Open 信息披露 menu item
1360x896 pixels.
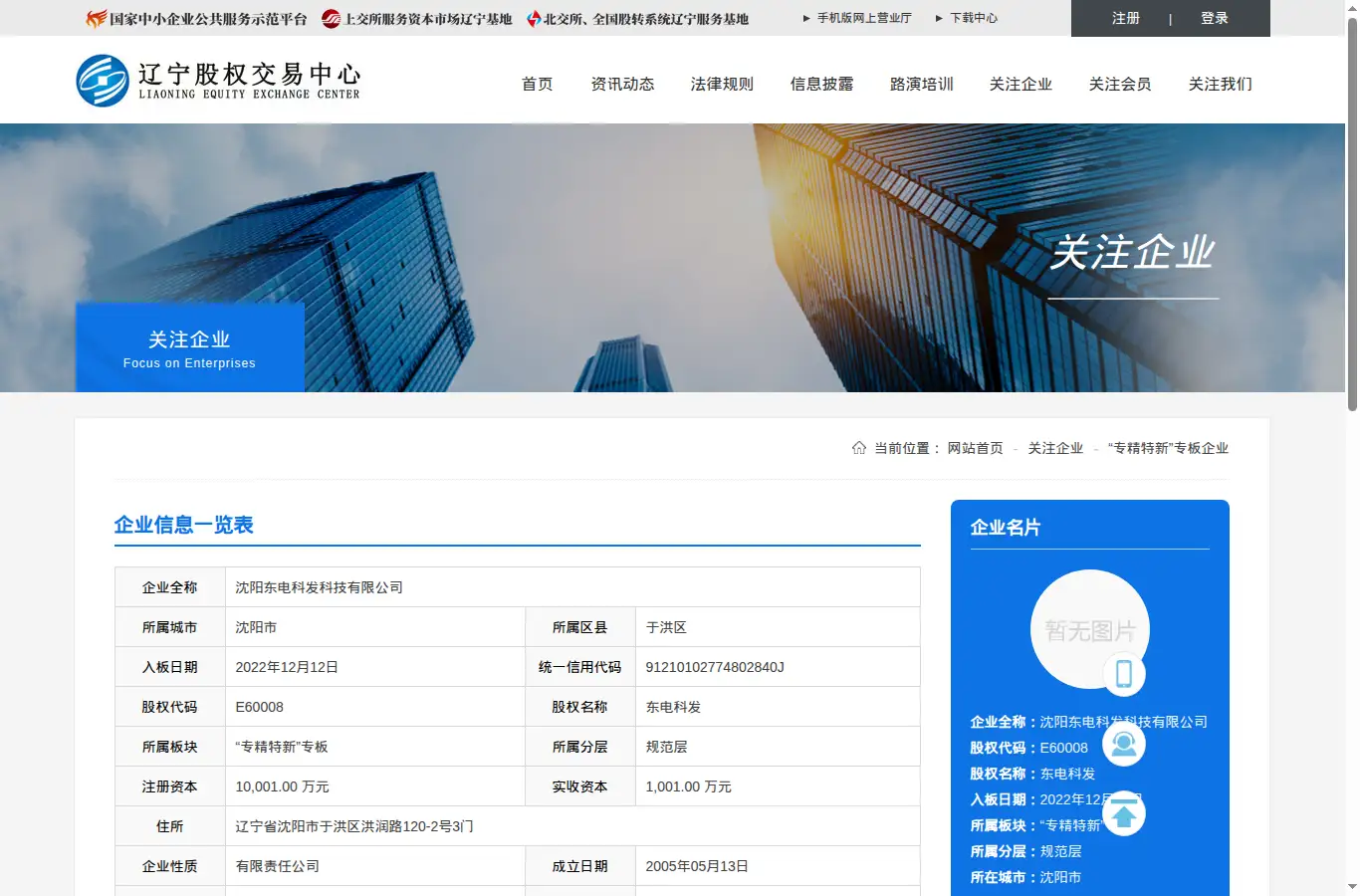point(822,84)
